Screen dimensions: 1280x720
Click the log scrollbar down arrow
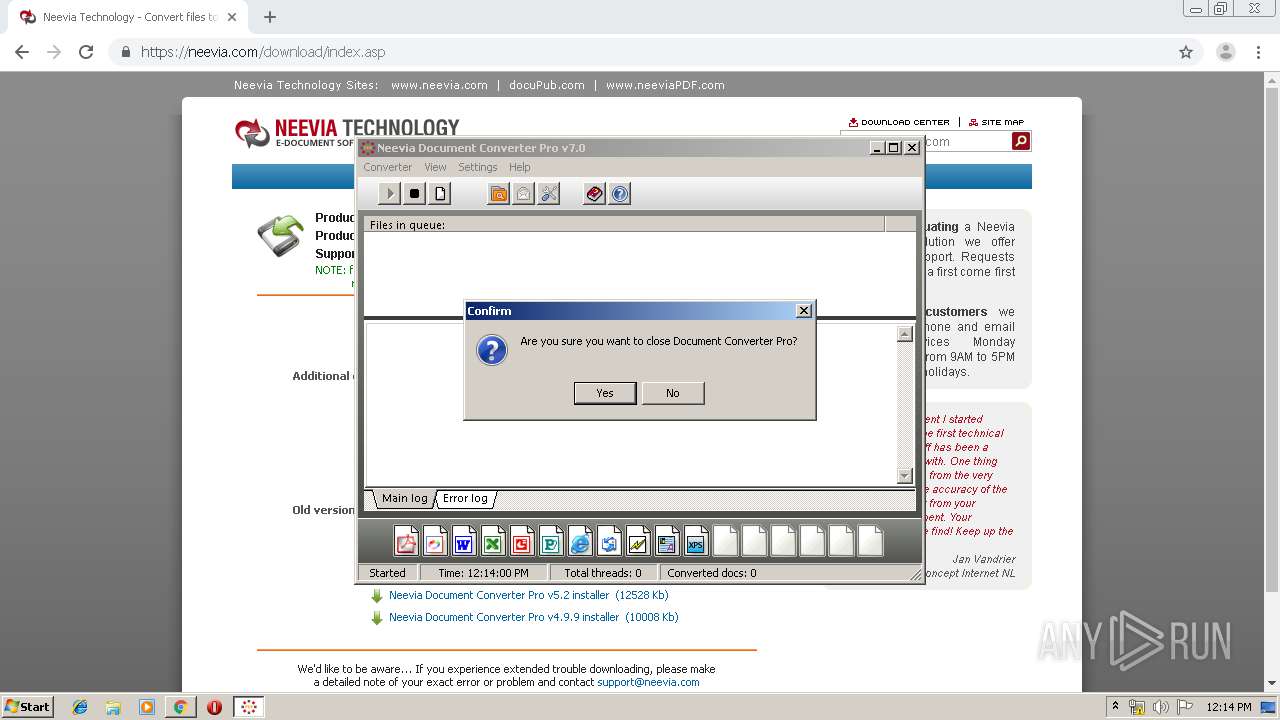coord(905,476)
